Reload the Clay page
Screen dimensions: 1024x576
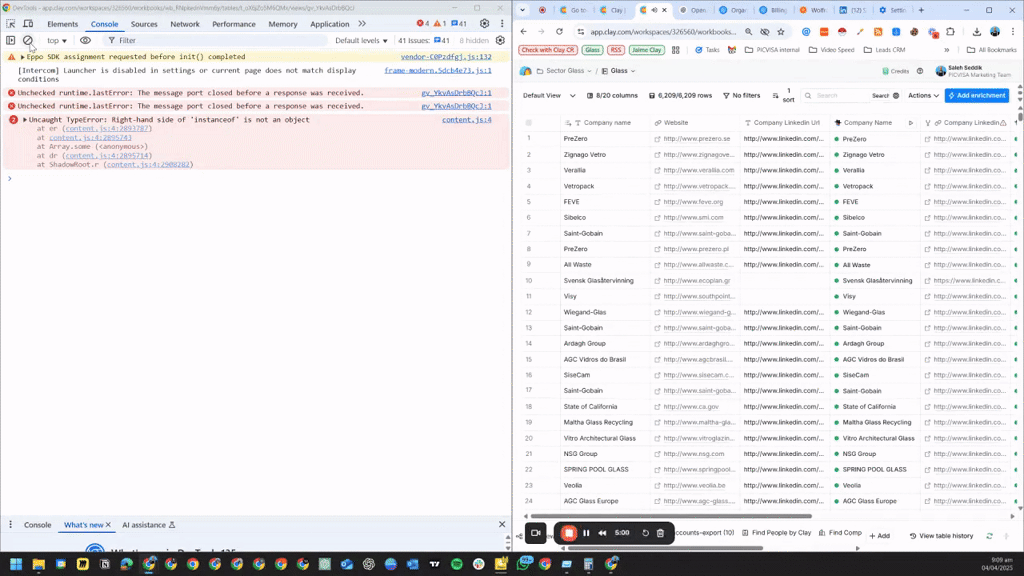559,31
